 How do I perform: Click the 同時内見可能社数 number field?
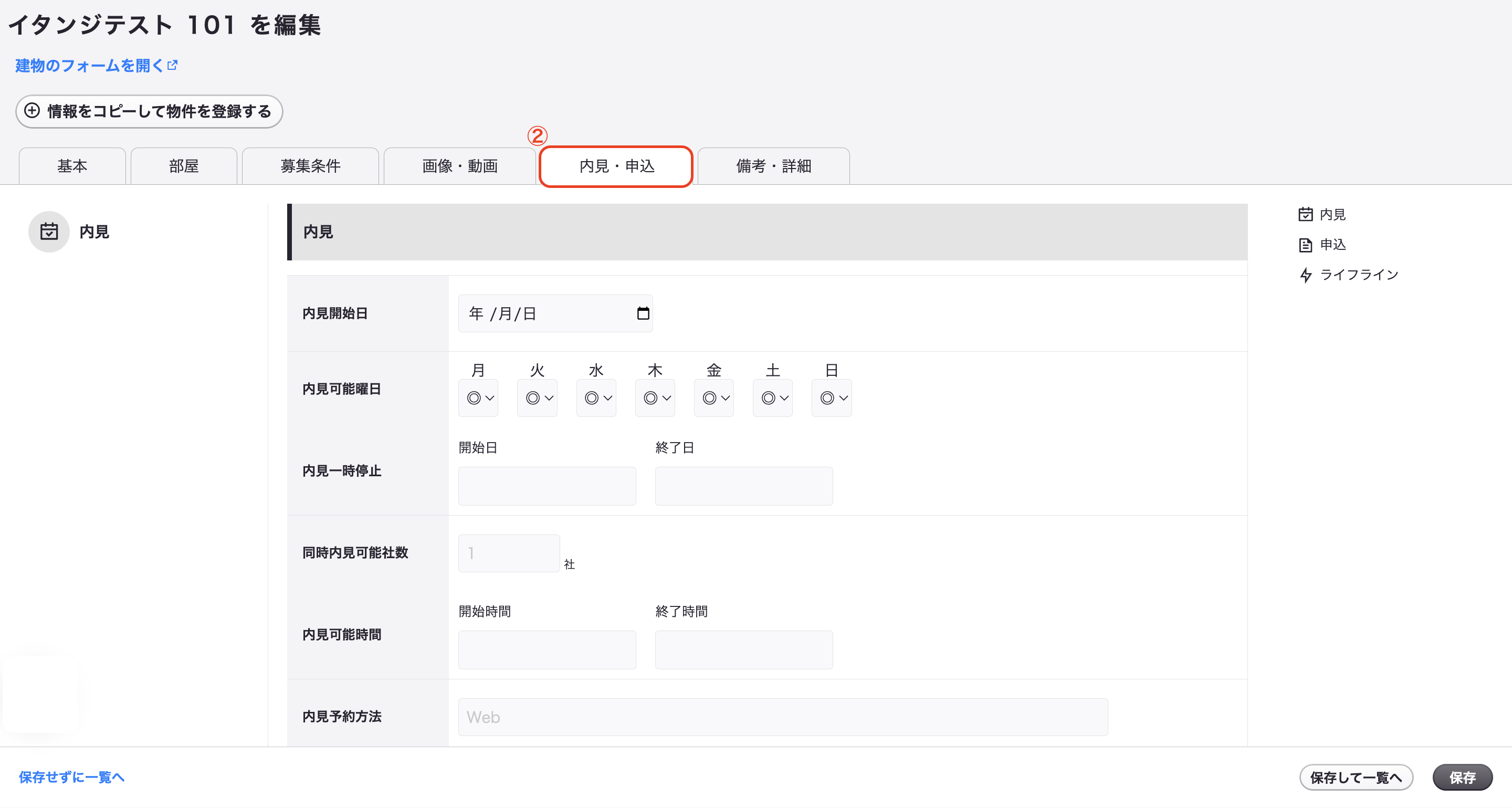tap(509, 553)
